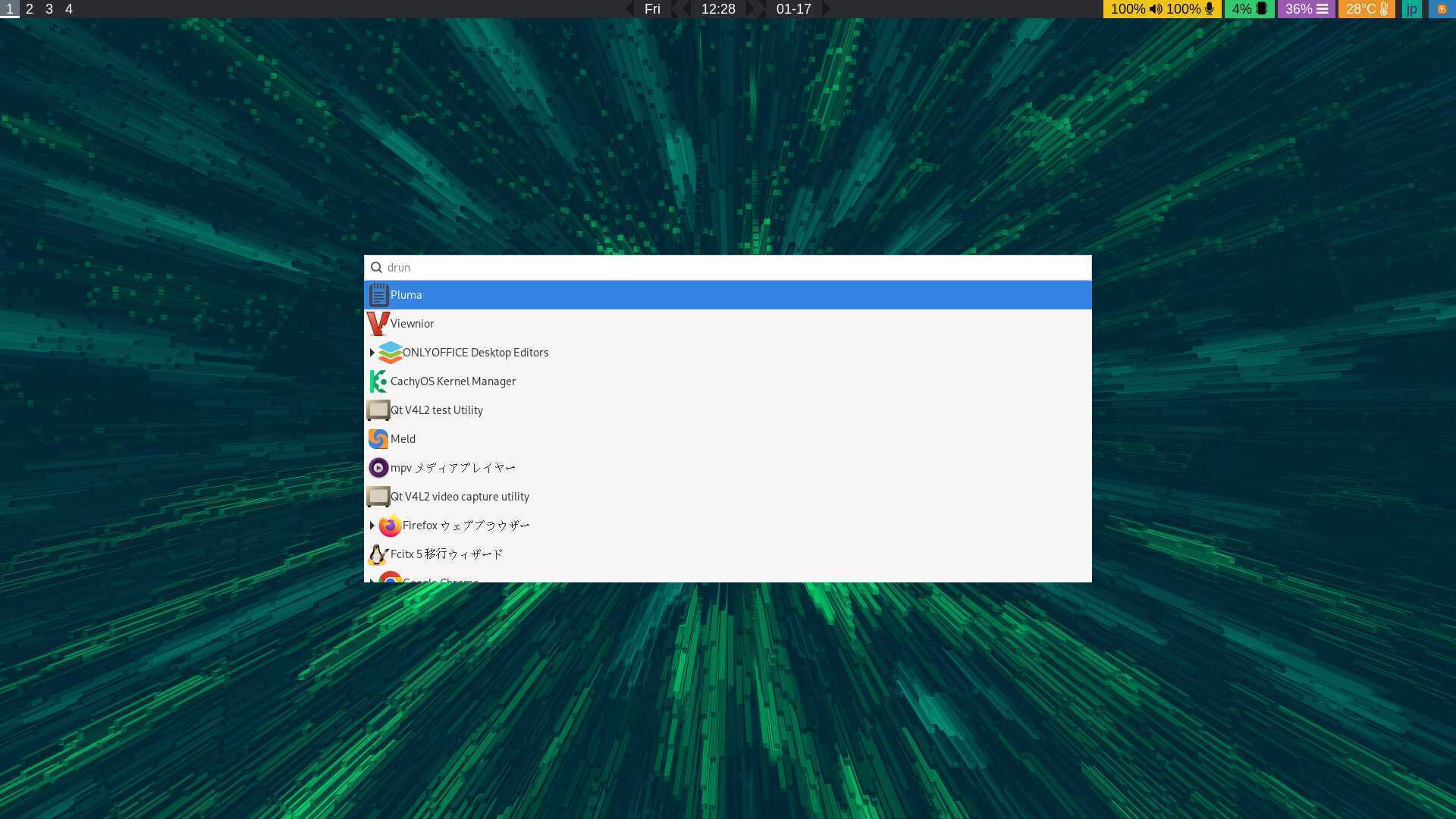The image size is (1456, 819).
Task: Expand the Firefox entry actions arrow
Action: coord(372,526)
